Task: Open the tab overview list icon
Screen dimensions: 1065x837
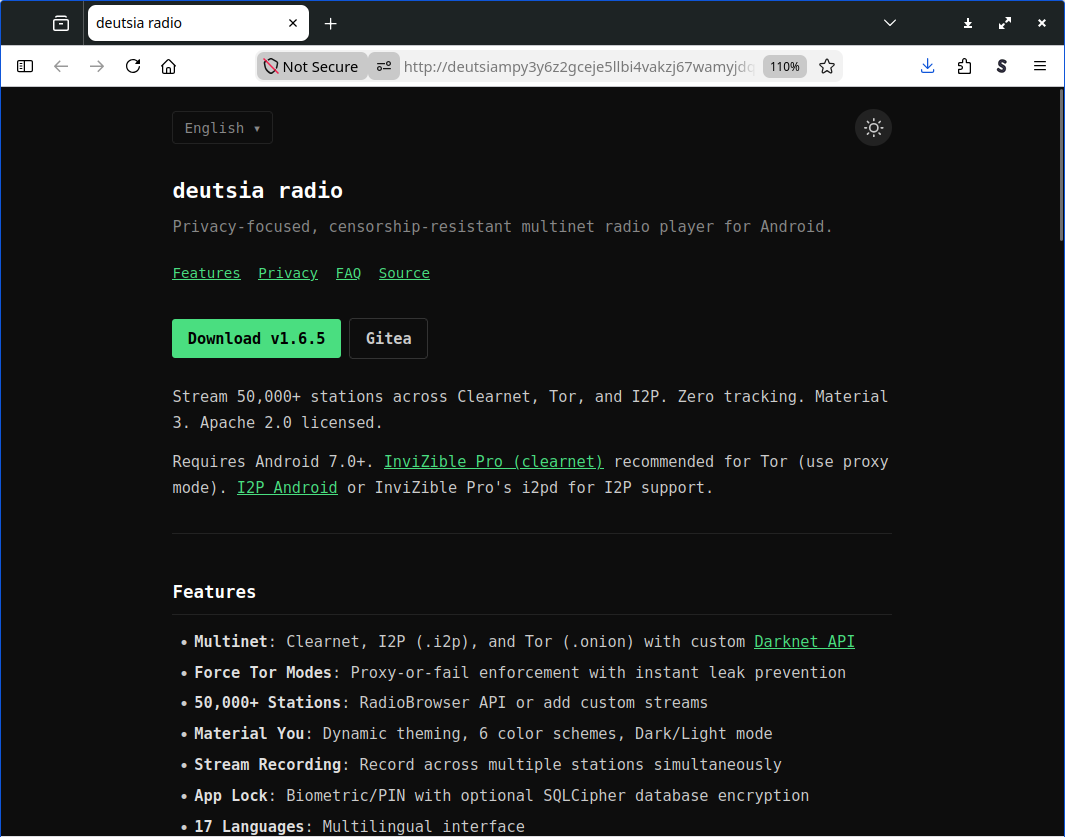Action: (61, 24)
